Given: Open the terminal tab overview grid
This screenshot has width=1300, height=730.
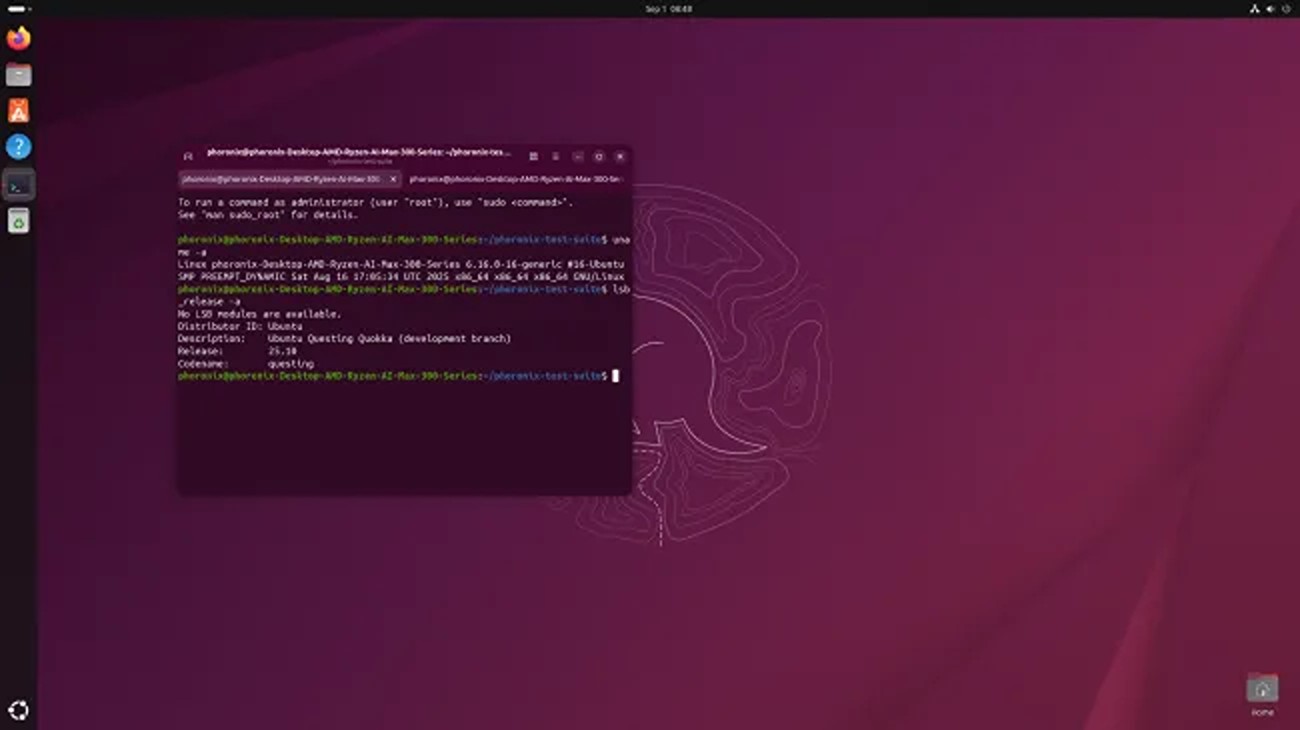Looking at the screenshot, I should 533,156.
